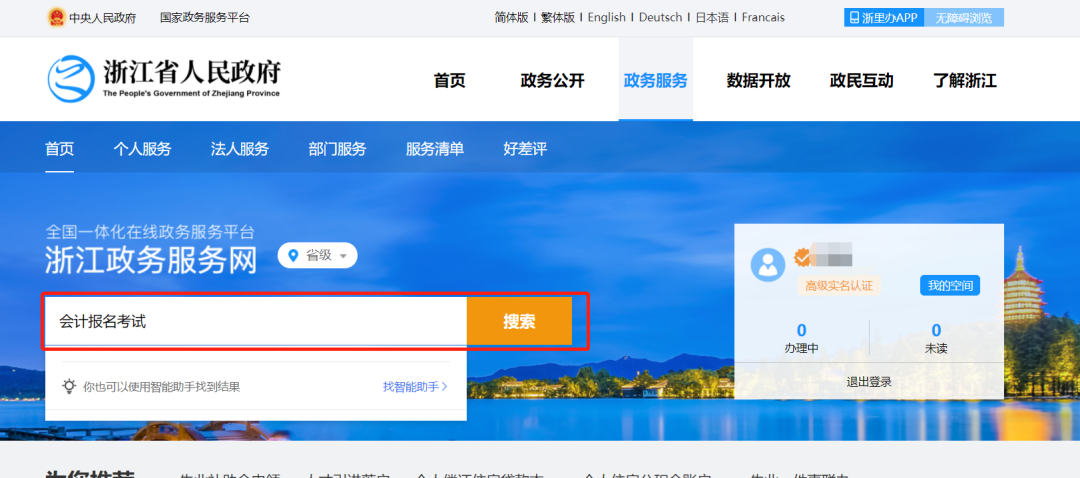Switch language to 日本语
This screenshot has height=478, width=1080.
[712, 17]
